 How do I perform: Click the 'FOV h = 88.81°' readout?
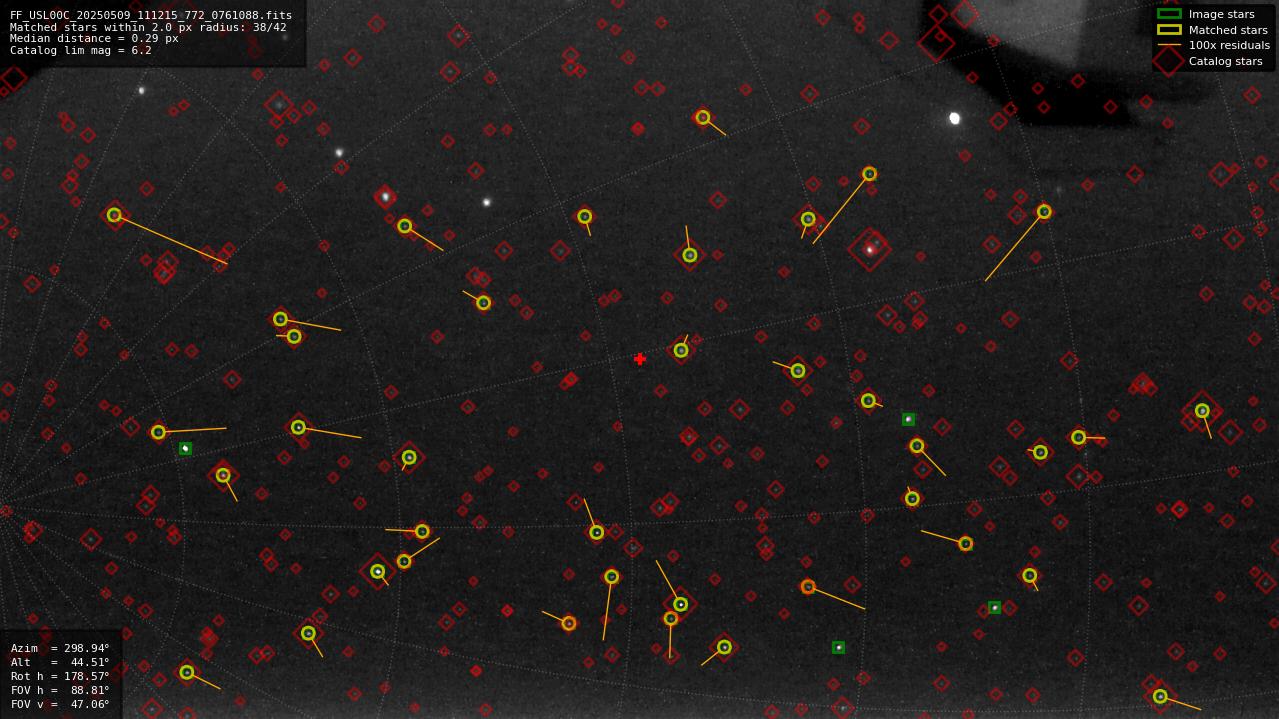click(x=60, y=690)
